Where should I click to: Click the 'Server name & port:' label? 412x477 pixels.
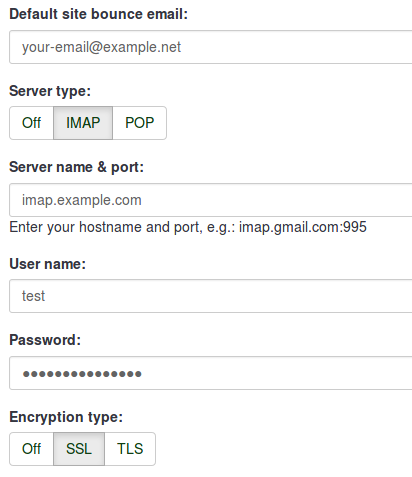pyautogui.click(x=76, y=167)
